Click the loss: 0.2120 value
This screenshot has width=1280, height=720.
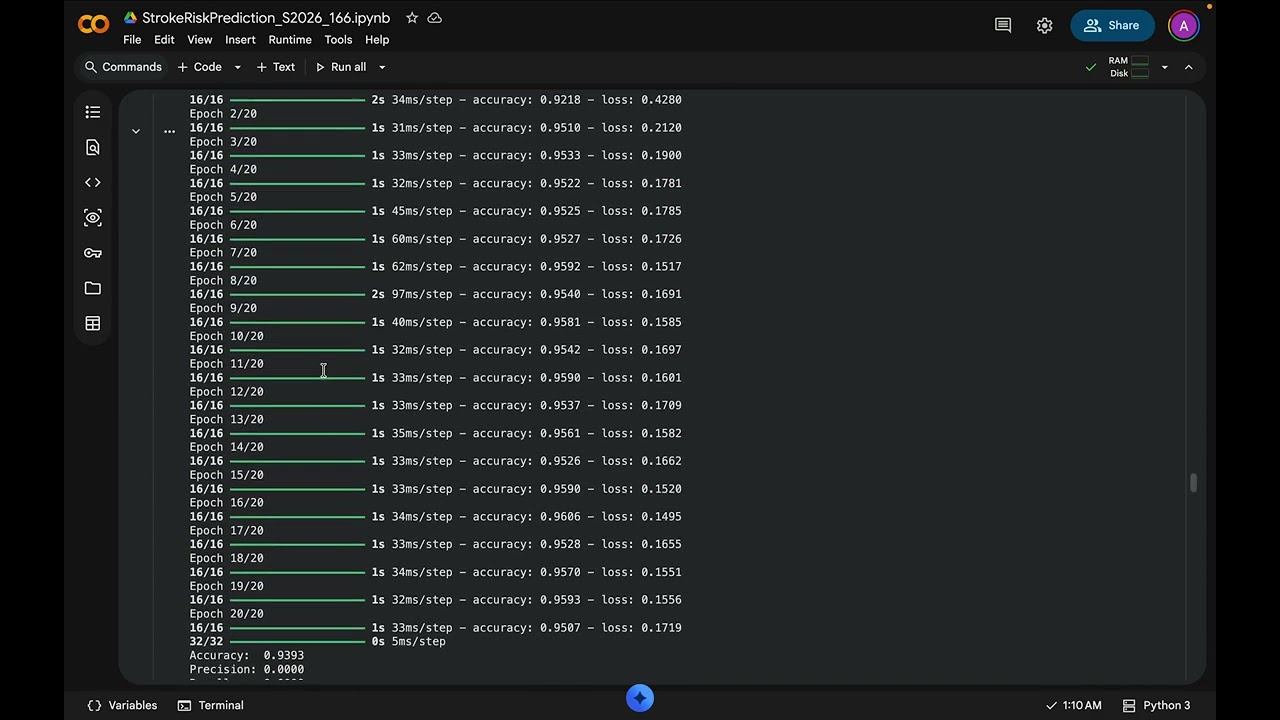click(641, 128)
